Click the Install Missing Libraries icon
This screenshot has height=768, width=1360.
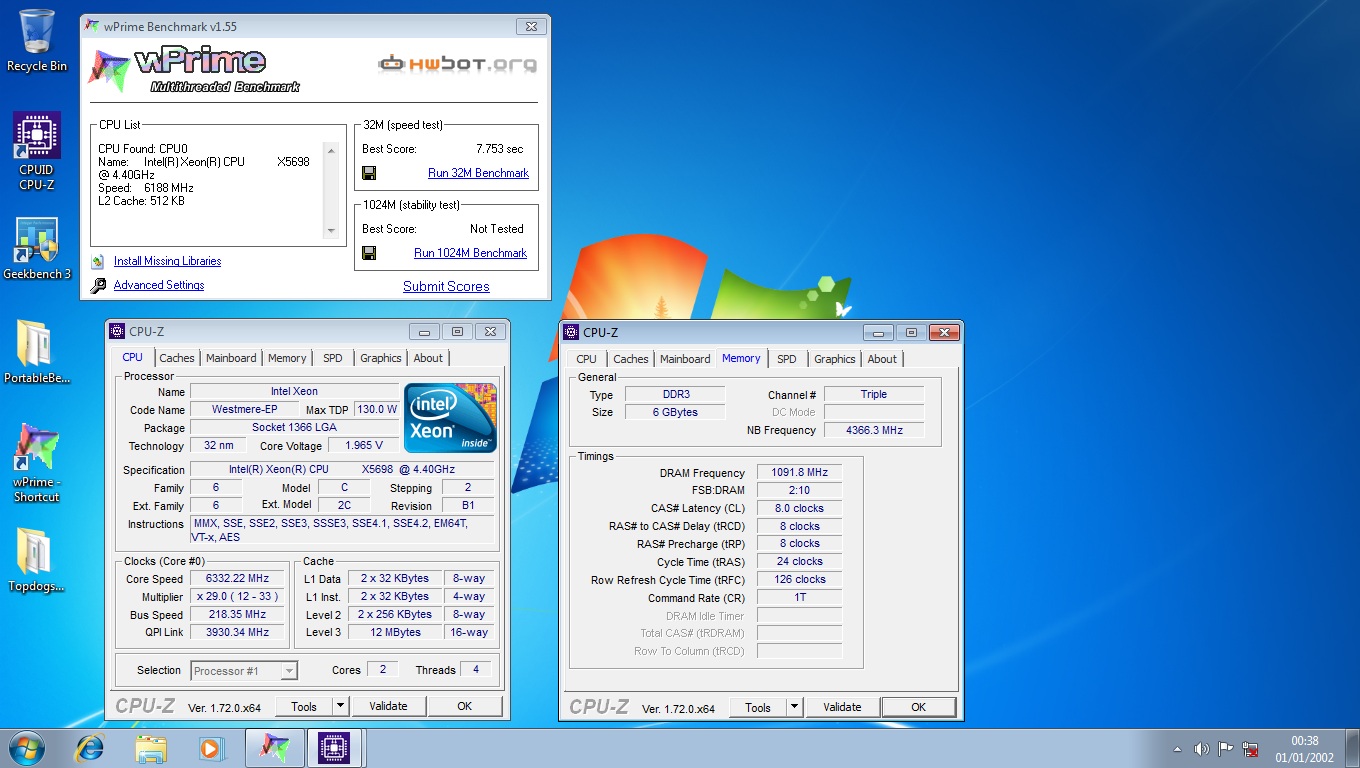(x=98, y=261)
